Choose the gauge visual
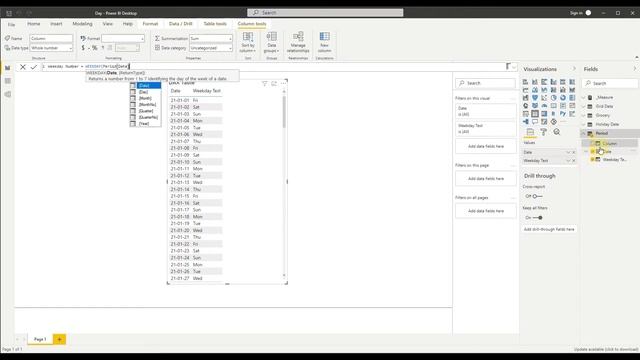The image size is (640, 360). tap(544, 106)
